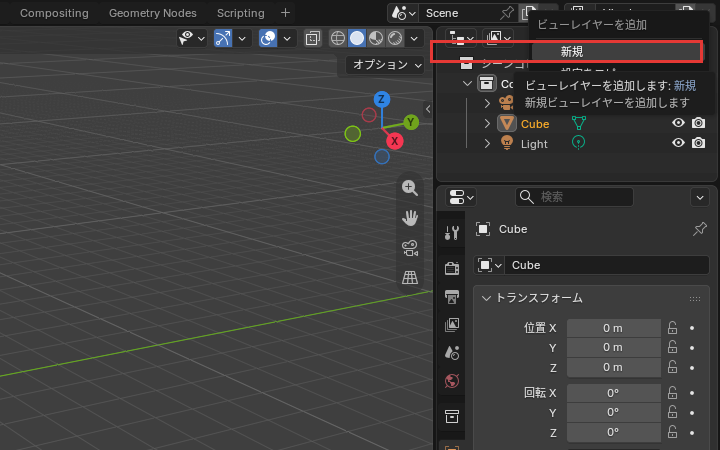
Task: Select the pan view hand icon
Action: coord(410,218)
